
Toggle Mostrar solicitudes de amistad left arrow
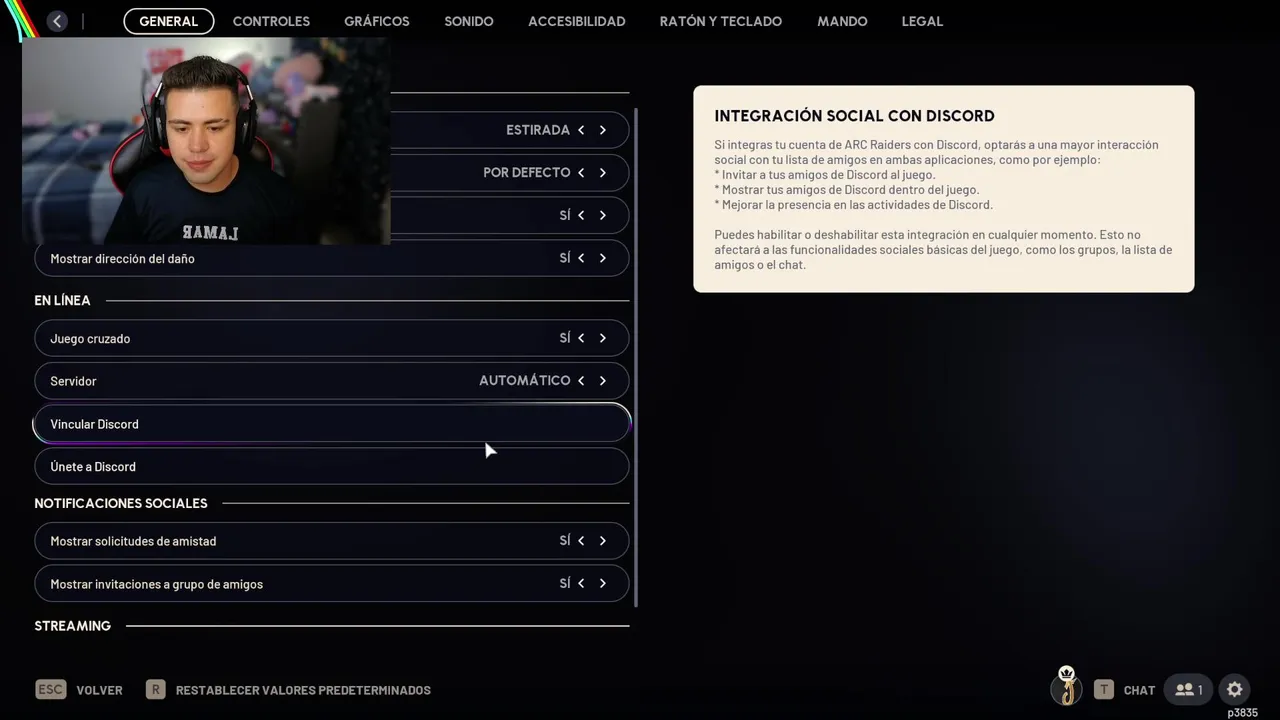click(x=581, y=541)
